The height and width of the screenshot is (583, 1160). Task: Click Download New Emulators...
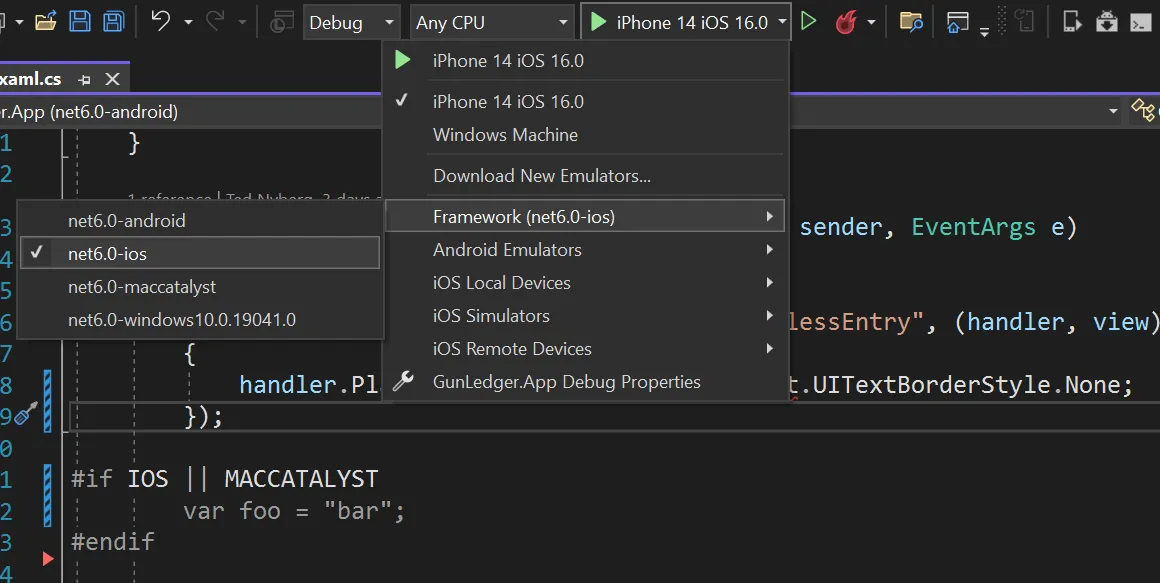(541, 176)
